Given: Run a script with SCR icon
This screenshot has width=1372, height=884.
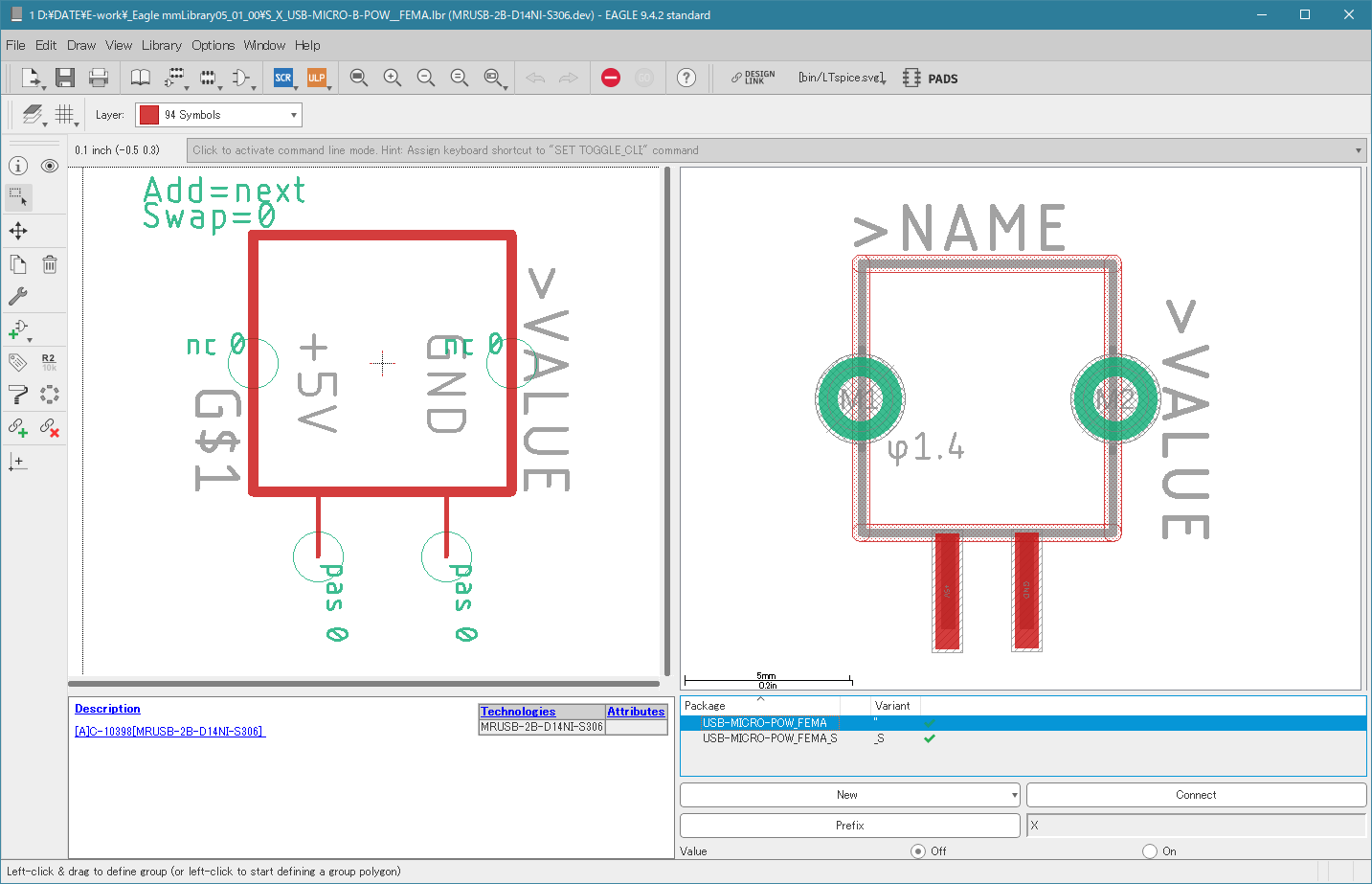Looking at the screenshot, I should 283,79.
